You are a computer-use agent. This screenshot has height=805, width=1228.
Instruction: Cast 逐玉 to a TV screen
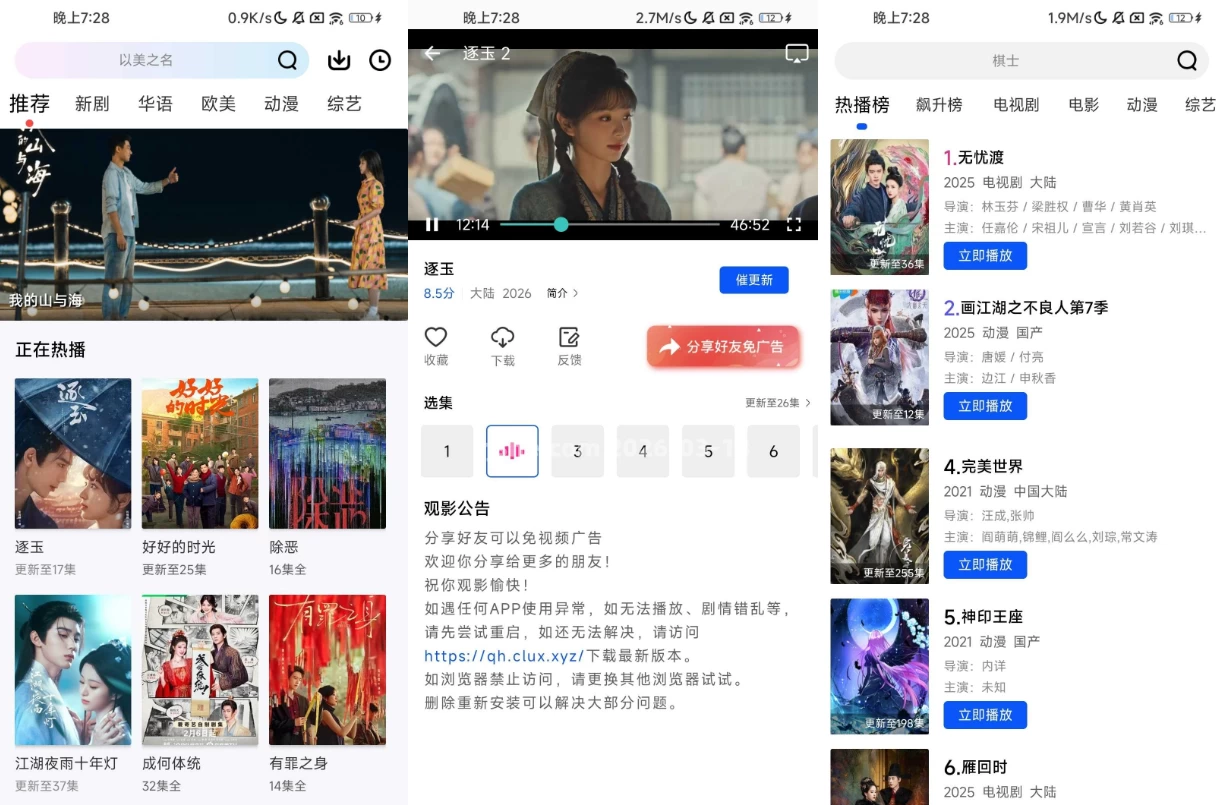[797, 53]
